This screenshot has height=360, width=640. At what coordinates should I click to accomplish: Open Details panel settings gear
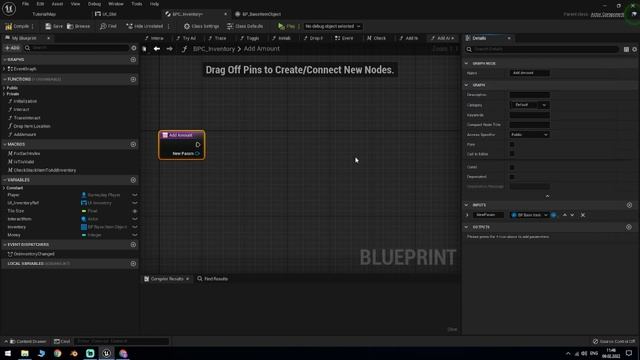click(x=634, y=49)
